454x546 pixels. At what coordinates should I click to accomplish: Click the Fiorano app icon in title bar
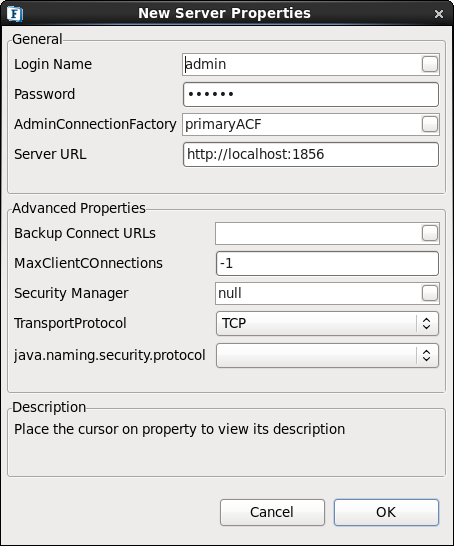coord(15,14)
